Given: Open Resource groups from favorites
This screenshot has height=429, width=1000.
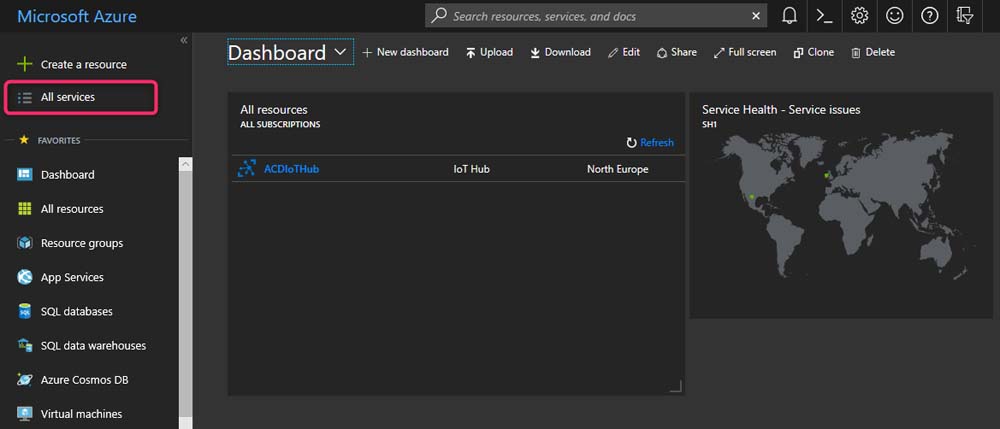Looking at the screenshot, I should tap(82, 243).
